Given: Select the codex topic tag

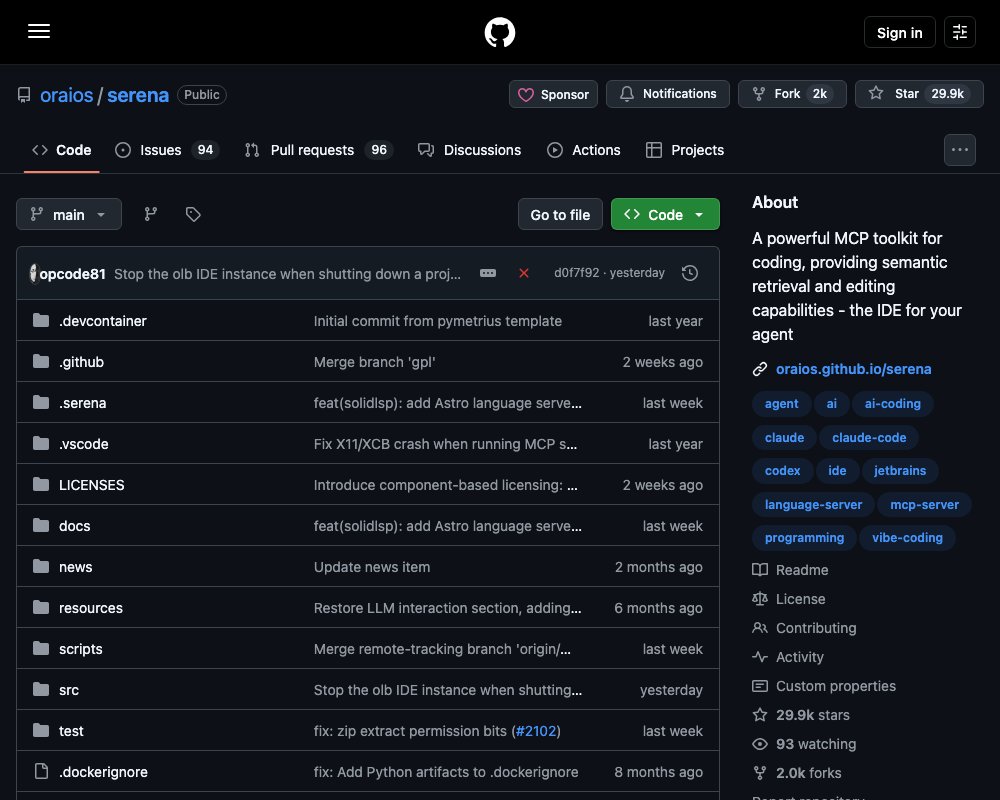Looking at the screenshot, I should click(x=783, y=471).
